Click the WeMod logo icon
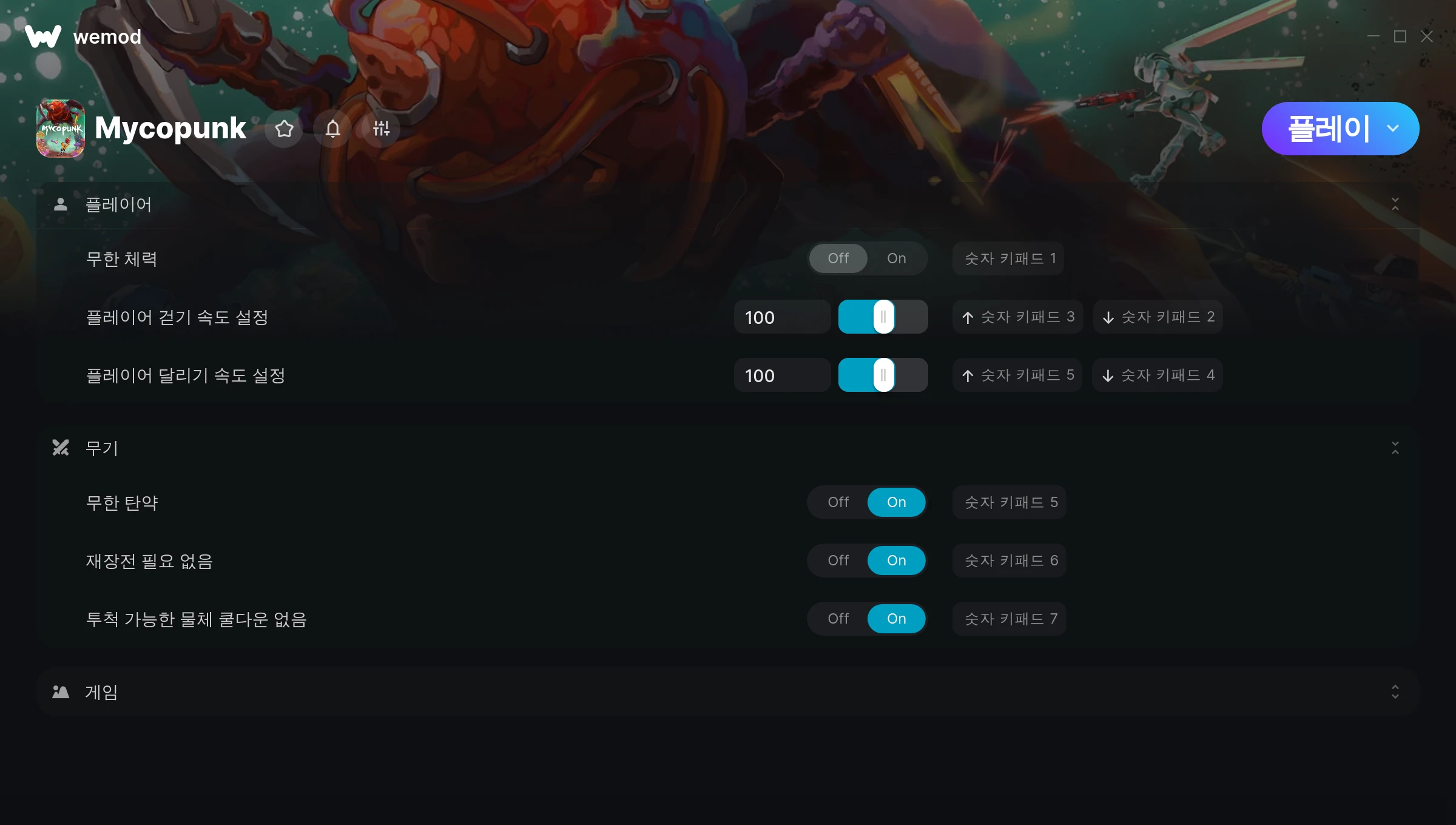Screen dimensions: 1456x825 (43, 36)
